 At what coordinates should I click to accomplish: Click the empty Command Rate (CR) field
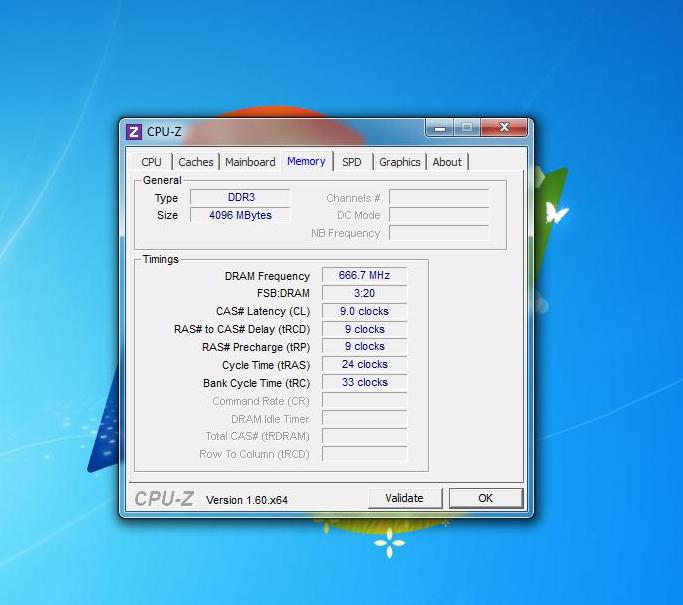tap(364, 400)
